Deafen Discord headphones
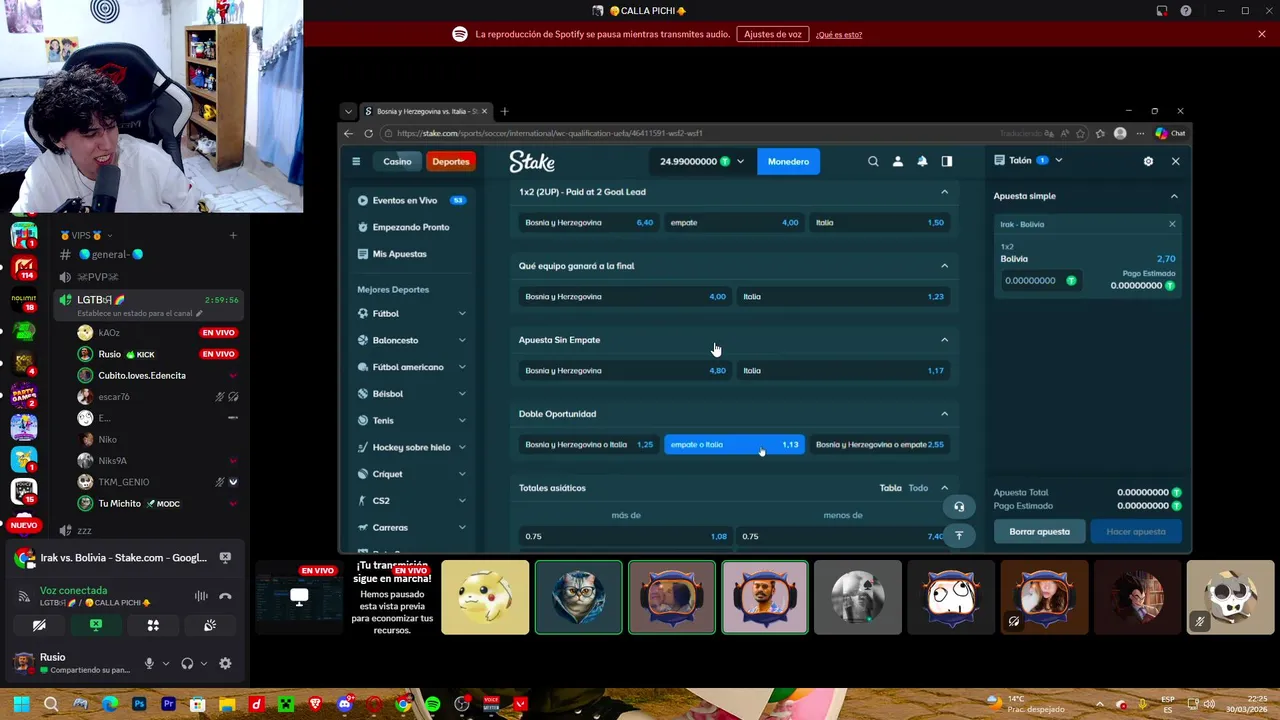The height and width of the screenshot is (720, 1280). pyautogui.click(x=187, y=663)
